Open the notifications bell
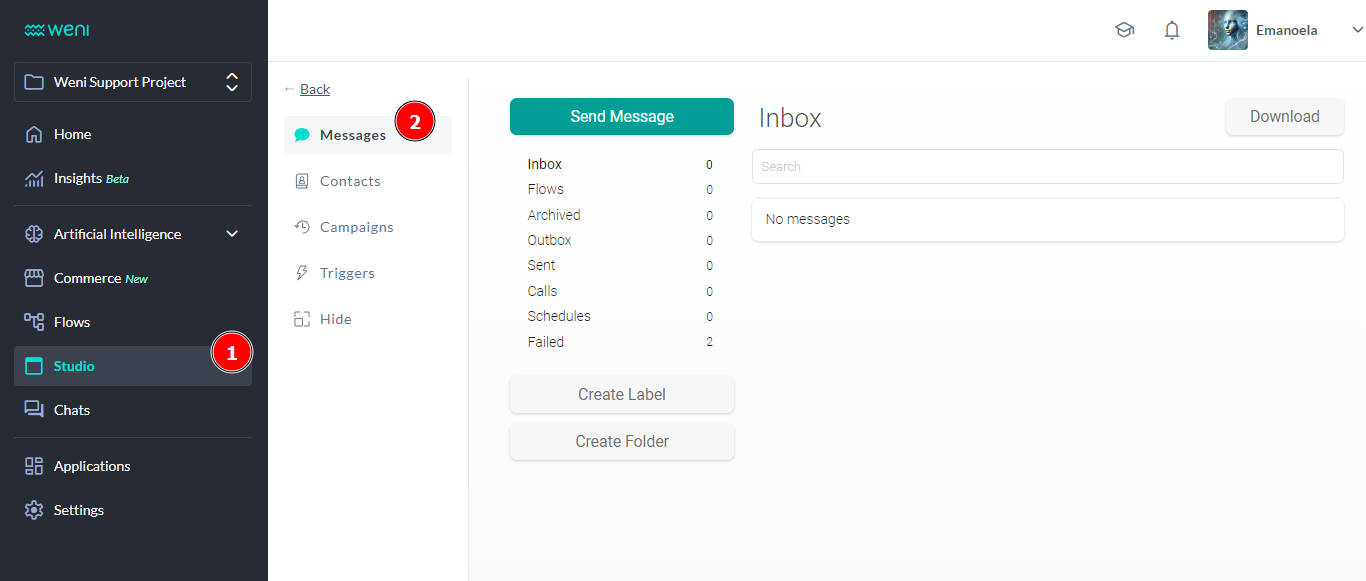The height and width of the screenshot is (581, 1366). click(x=1172, y=30)
